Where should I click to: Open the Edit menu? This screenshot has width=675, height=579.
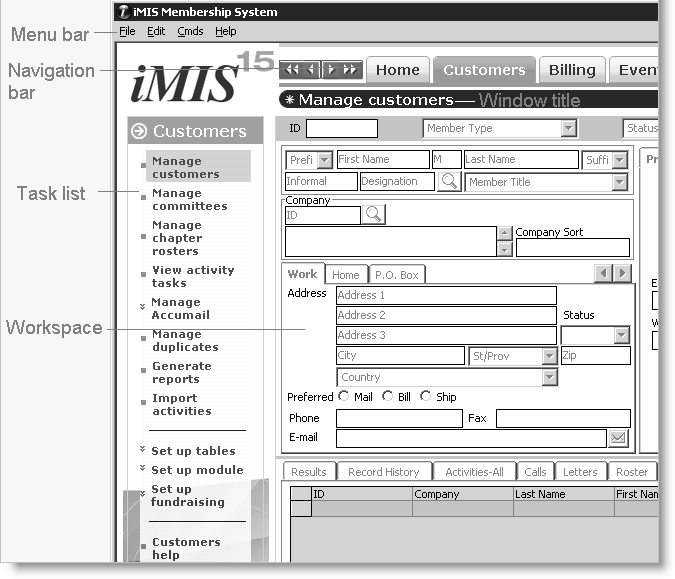(x=156, y=31)
